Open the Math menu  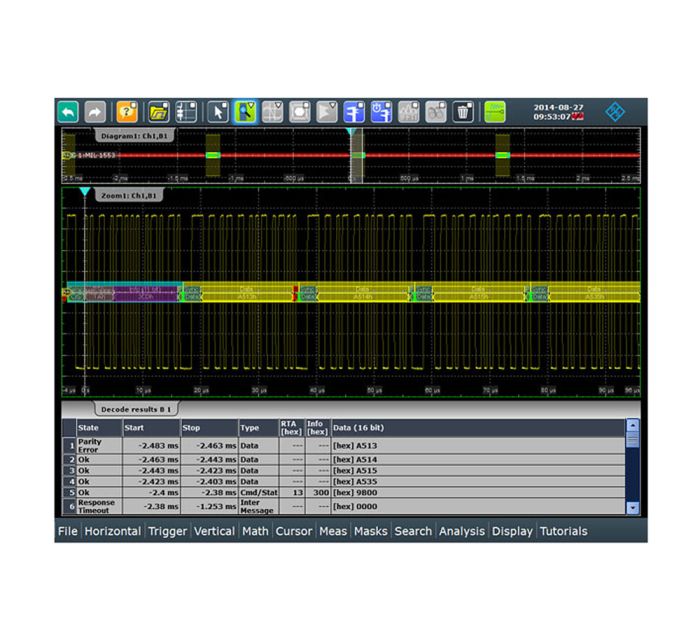[255, 531]
